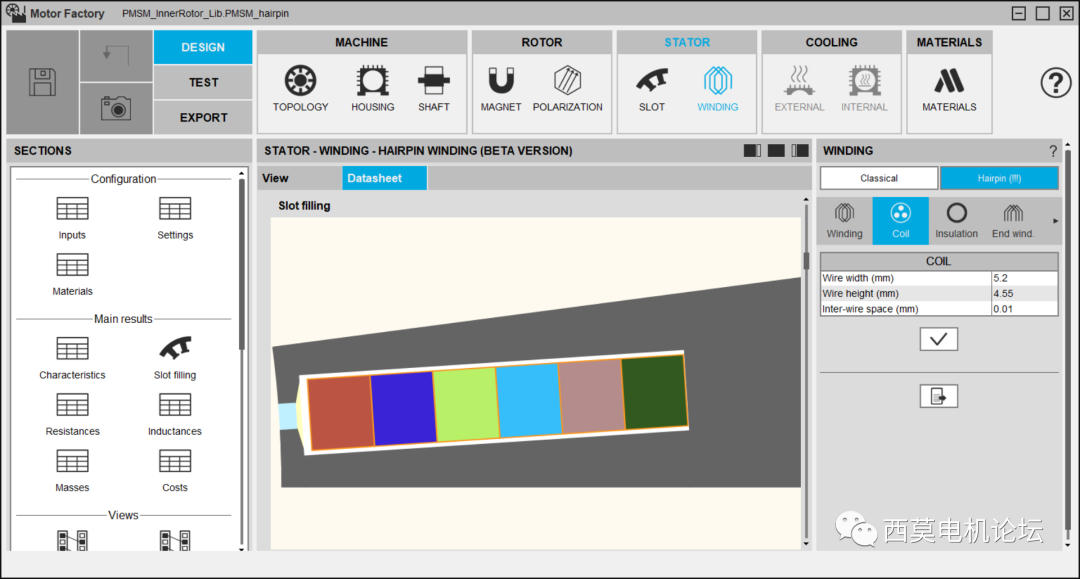The height and width of the screenshot is (579, 1080).
Task: Open the Materials icon in ribbon
Action: click(949, 89)
